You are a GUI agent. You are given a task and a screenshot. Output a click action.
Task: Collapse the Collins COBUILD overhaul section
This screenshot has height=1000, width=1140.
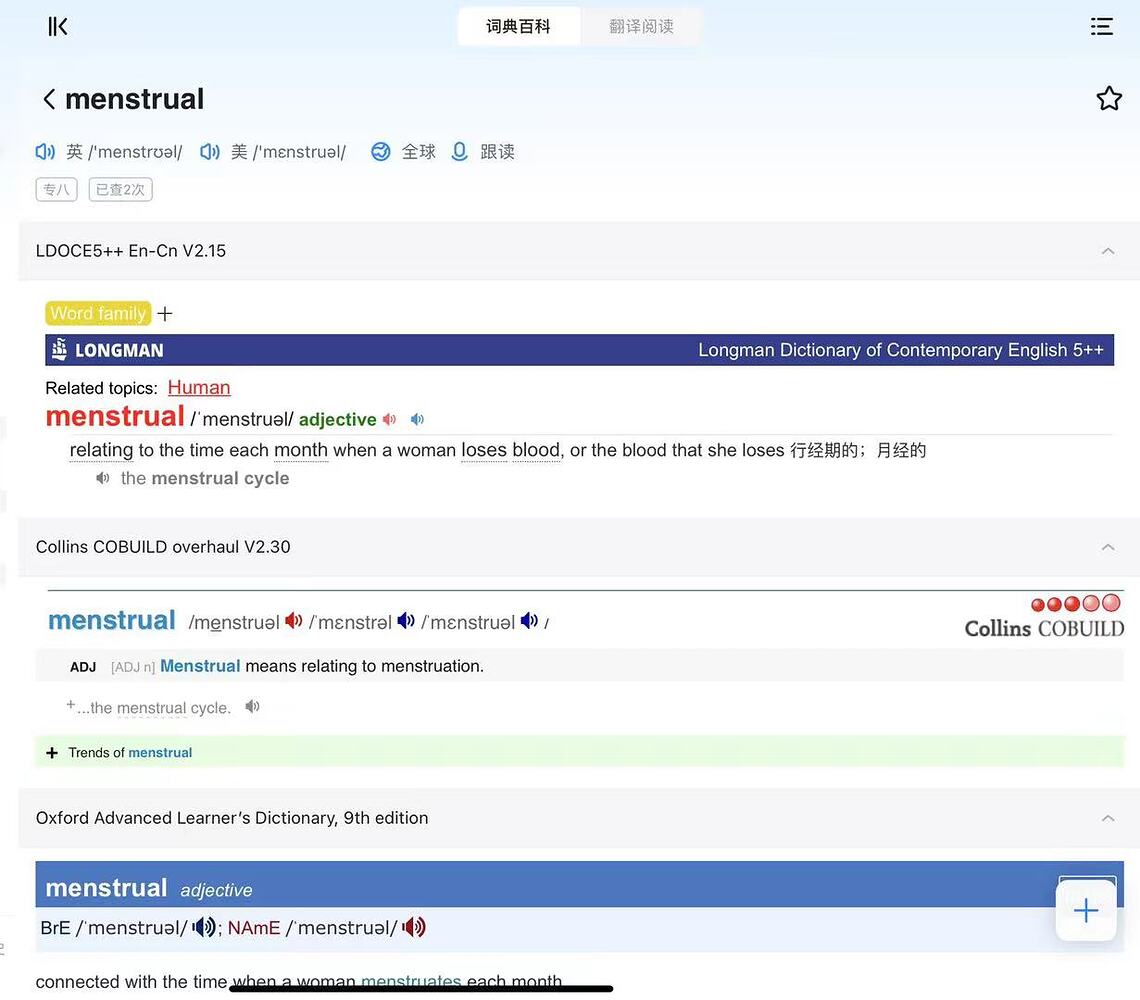click(x=1107, y=547)
